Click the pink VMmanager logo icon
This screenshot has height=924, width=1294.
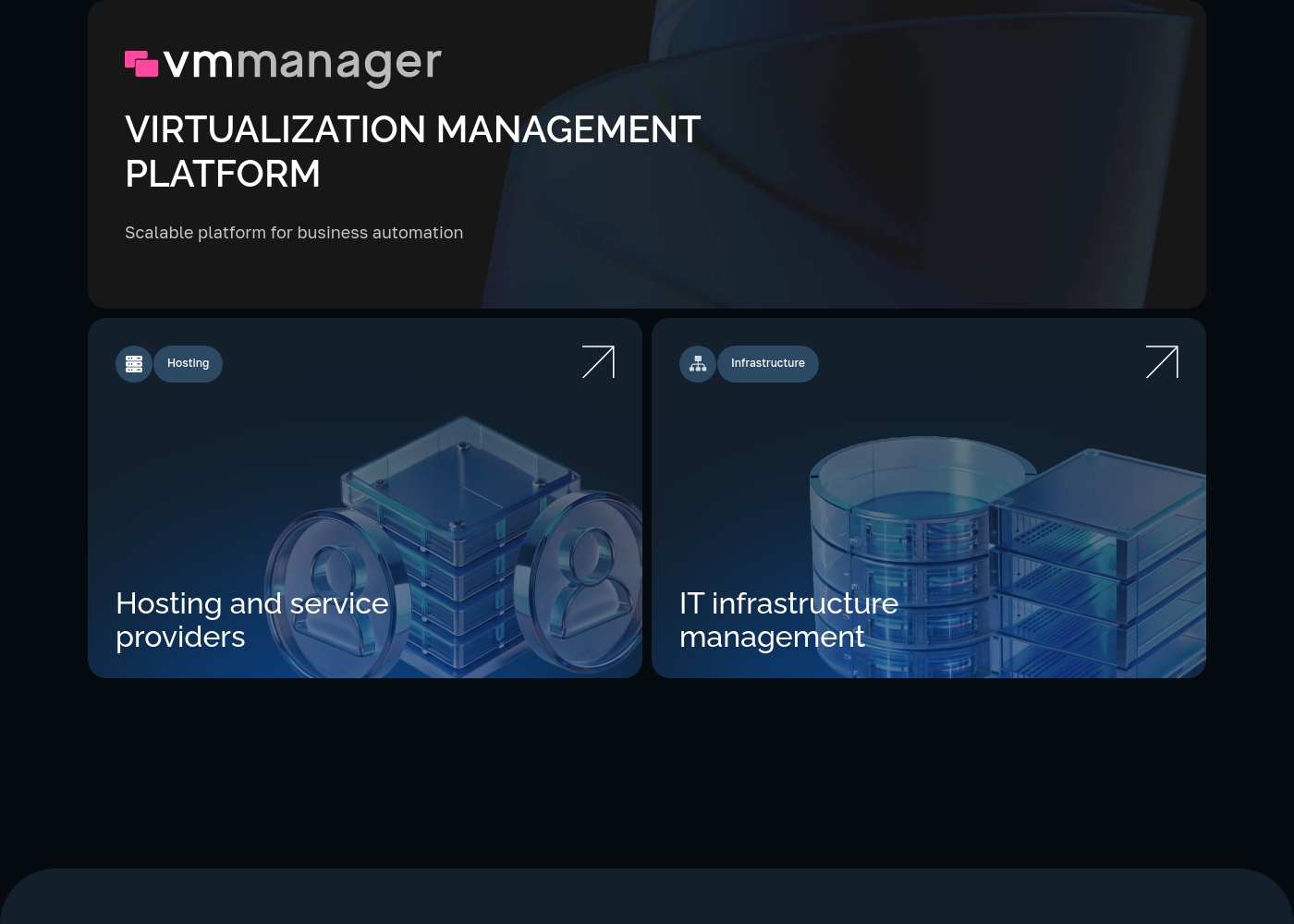point(141,64)
